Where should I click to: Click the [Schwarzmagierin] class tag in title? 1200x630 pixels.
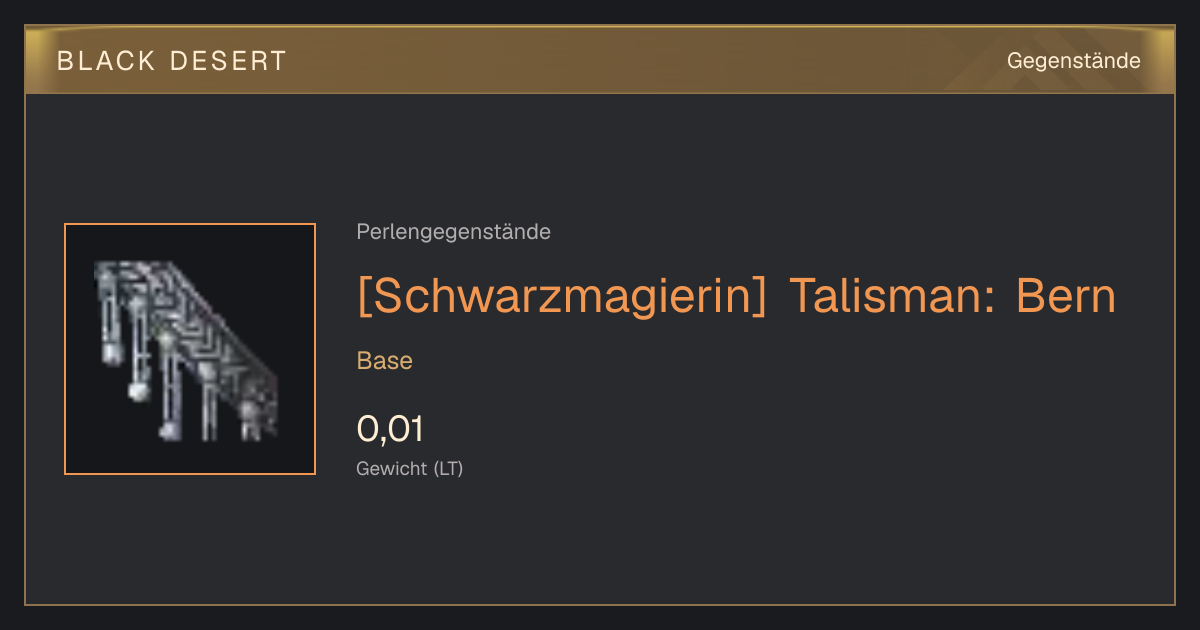pos(562,297)
